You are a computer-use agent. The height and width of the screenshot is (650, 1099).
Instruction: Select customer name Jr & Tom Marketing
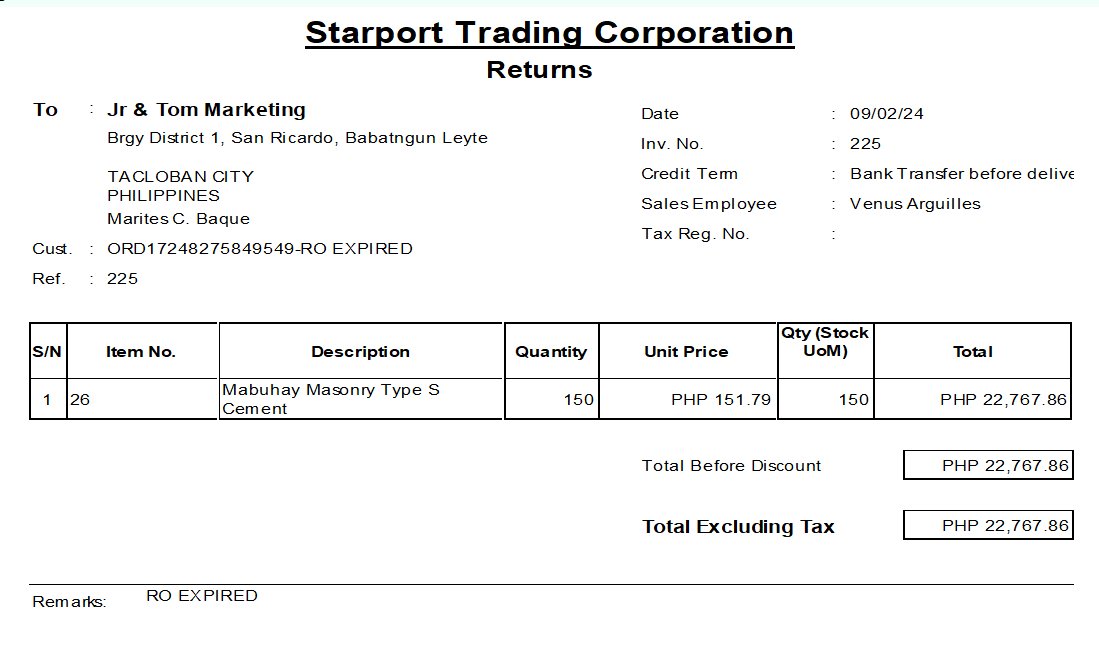click(206, 110)
